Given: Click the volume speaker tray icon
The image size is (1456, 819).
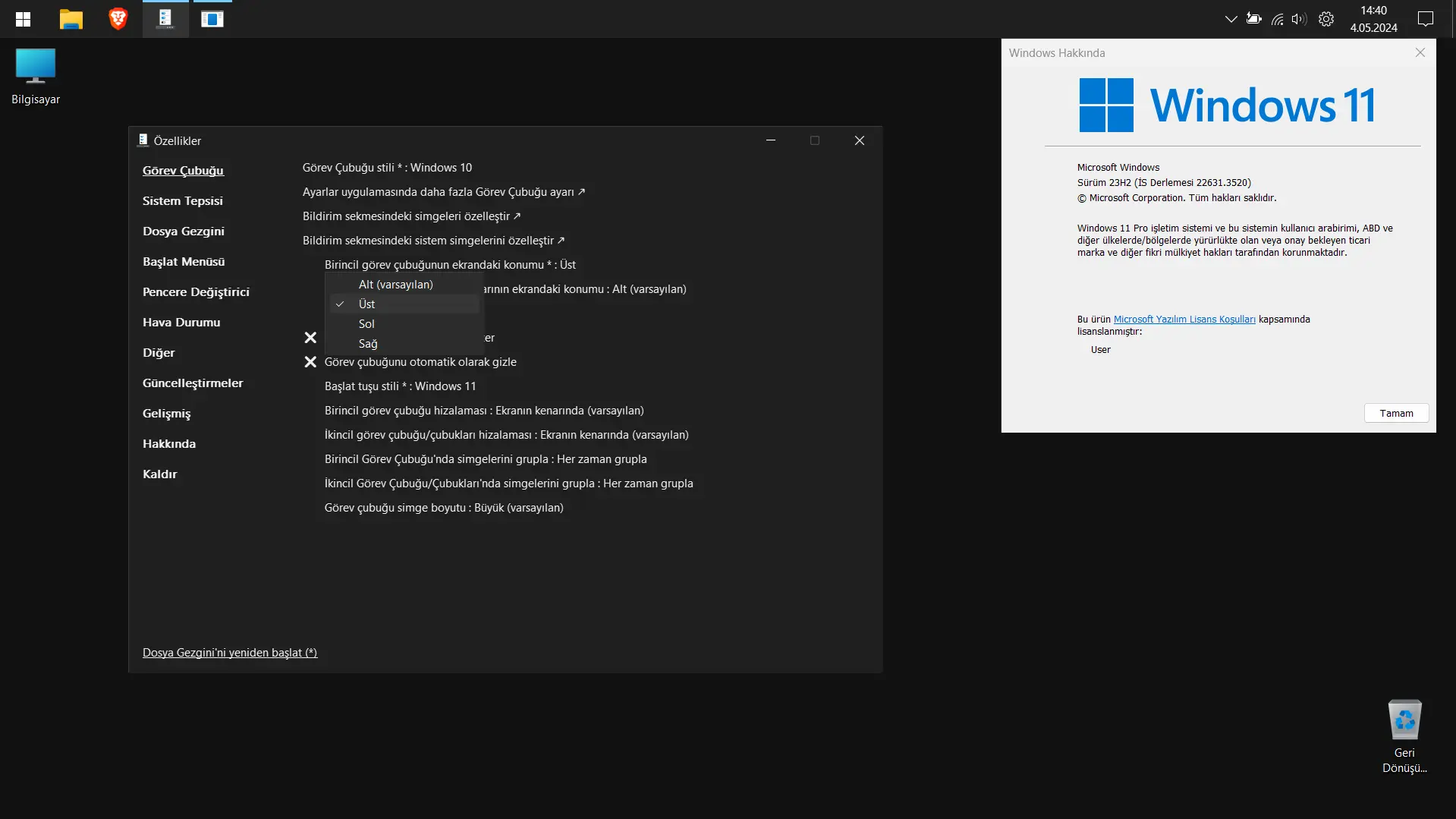Looking at the screenshot, I should click(x=1300, y=19).
